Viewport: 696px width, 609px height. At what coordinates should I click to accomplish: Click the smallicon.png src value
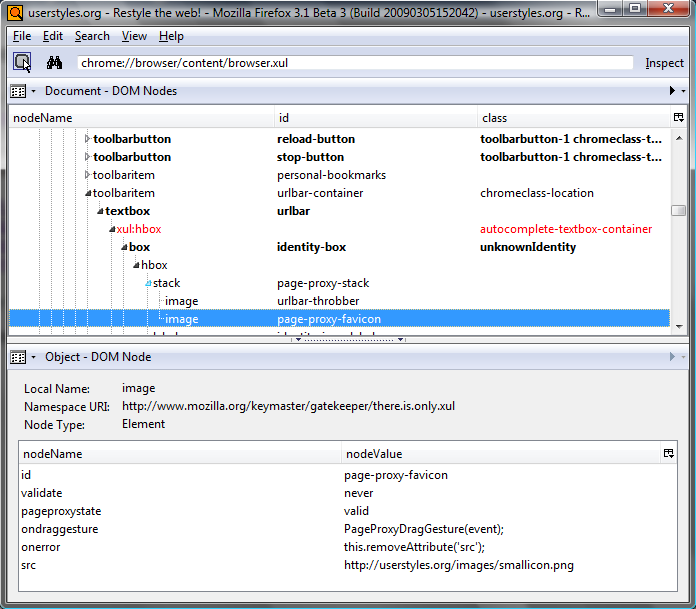click(459, 565)
